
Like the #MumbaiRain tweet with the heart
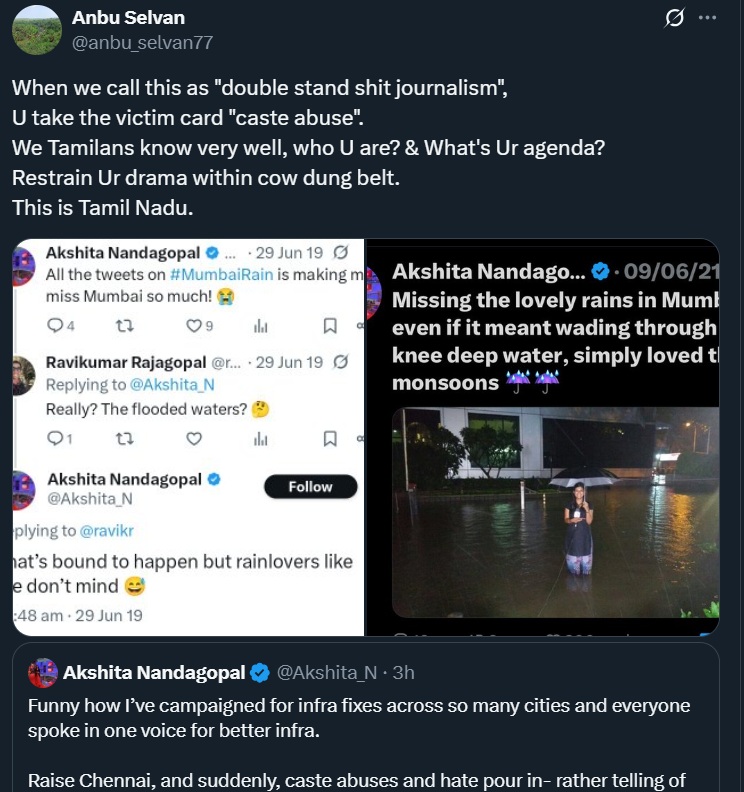[x=194, y=325]
